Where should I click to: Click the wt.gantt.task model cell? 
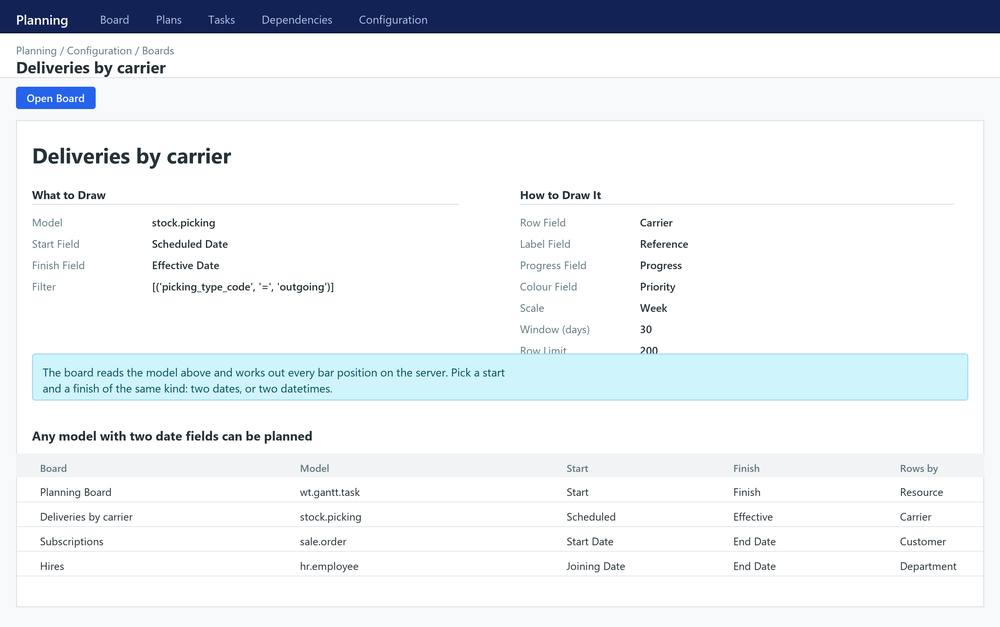330,492
